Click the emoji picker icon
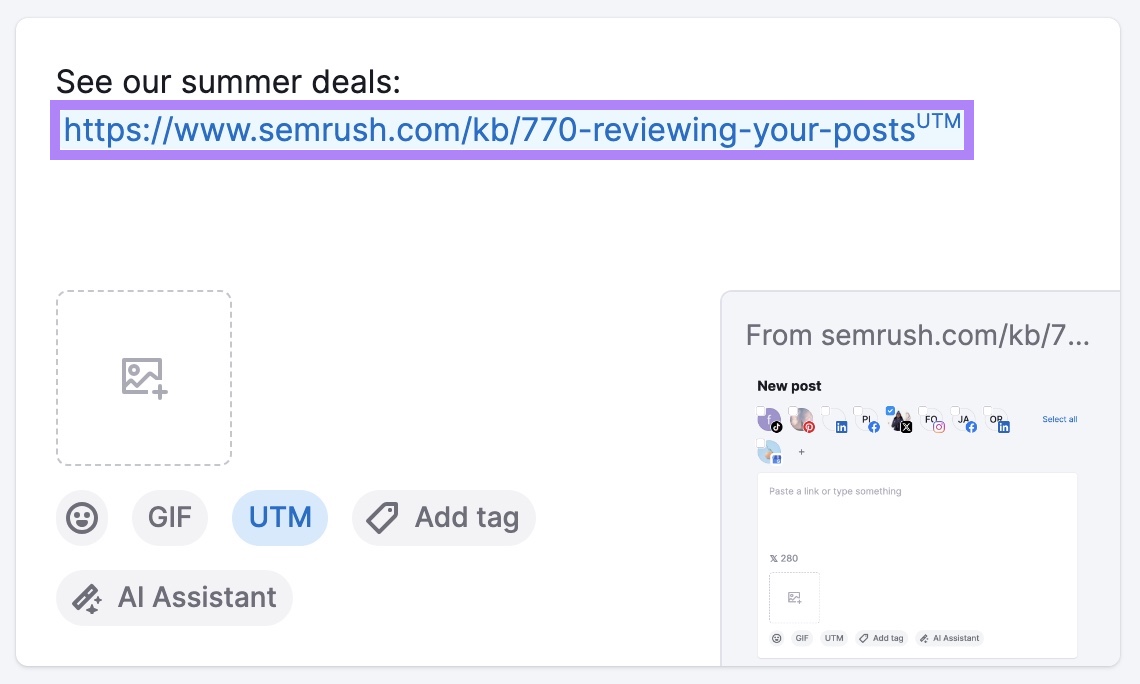 point(82,517)
